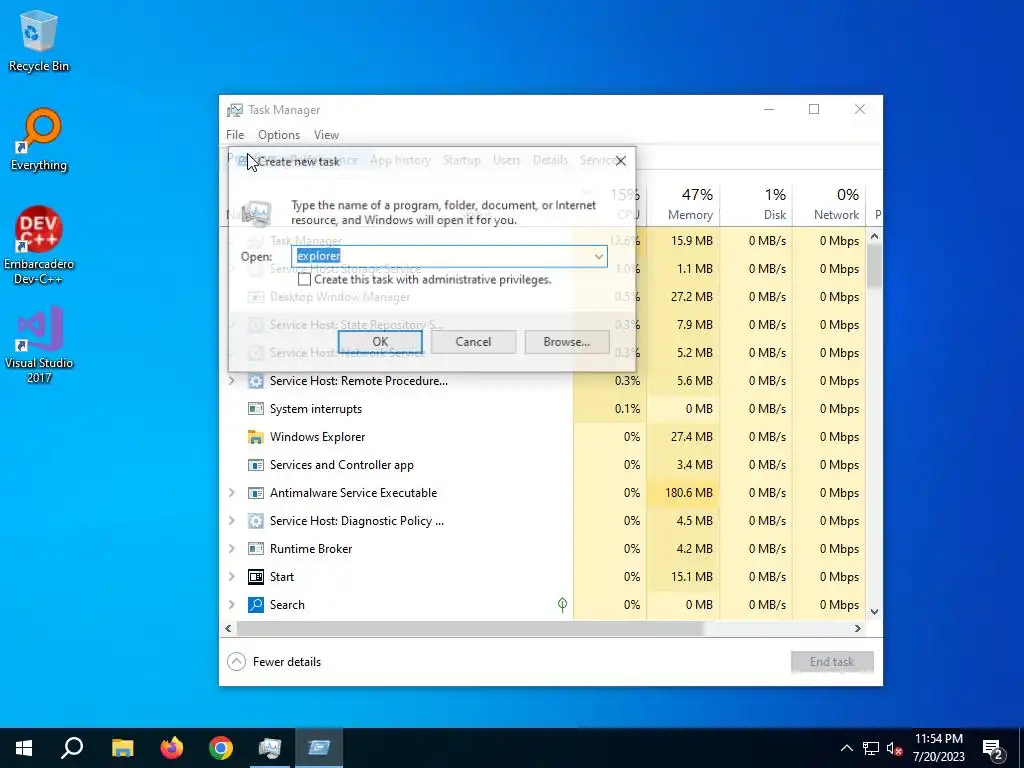Click OK in Create new task dialog
Viewport: 1024px width, 768px height.
380,342
